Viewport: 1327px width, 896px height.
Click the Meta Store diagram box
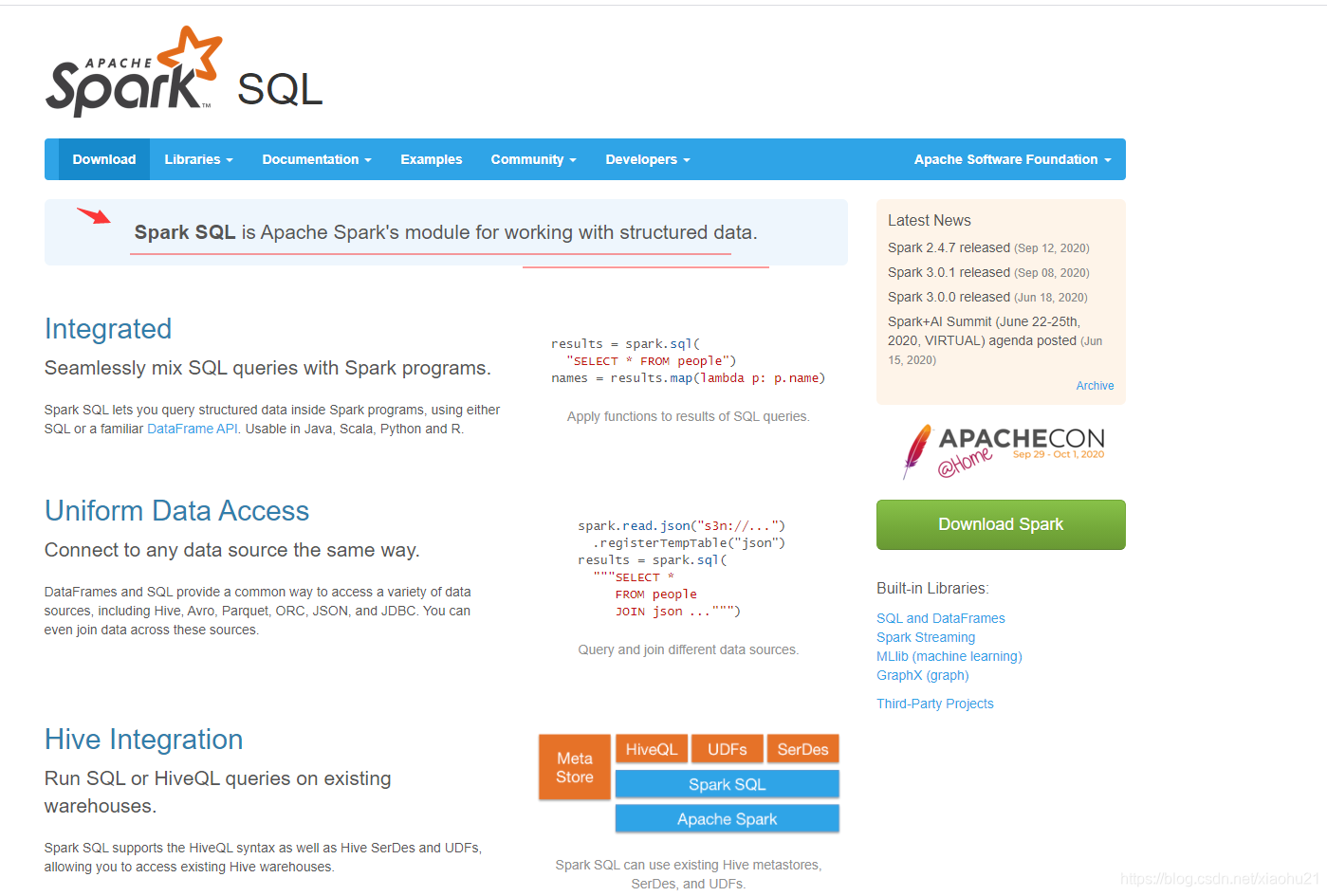point(575,767)
